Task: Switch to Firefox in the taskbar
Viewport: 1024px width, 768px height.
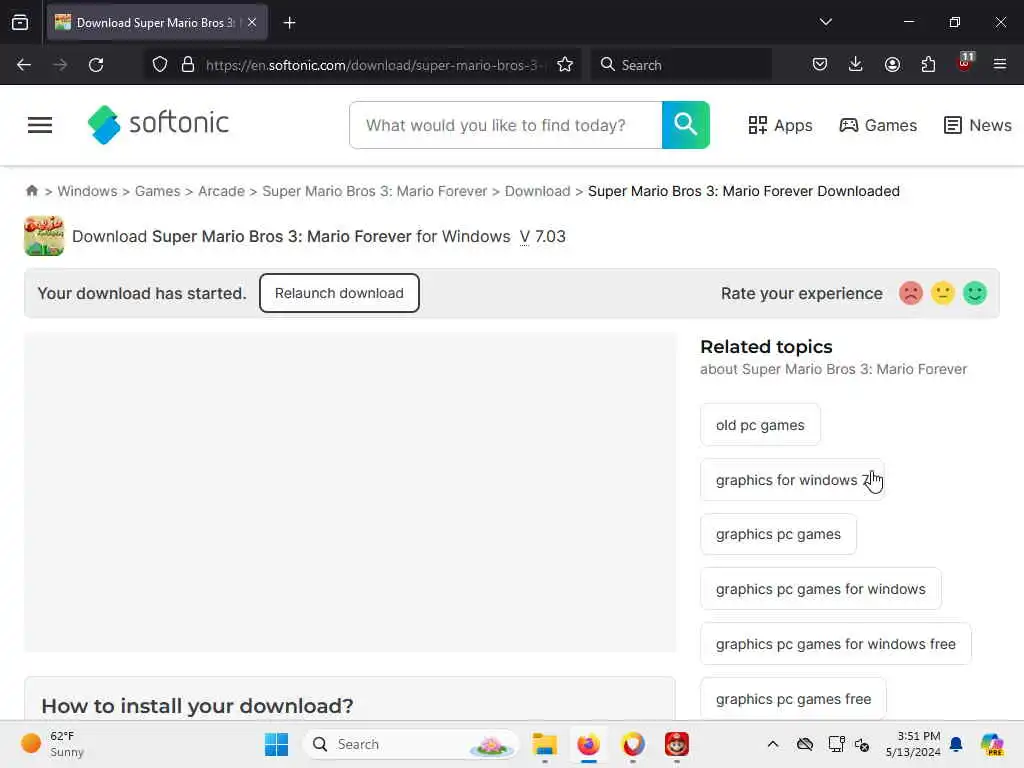Action: [x=588, y=744]
